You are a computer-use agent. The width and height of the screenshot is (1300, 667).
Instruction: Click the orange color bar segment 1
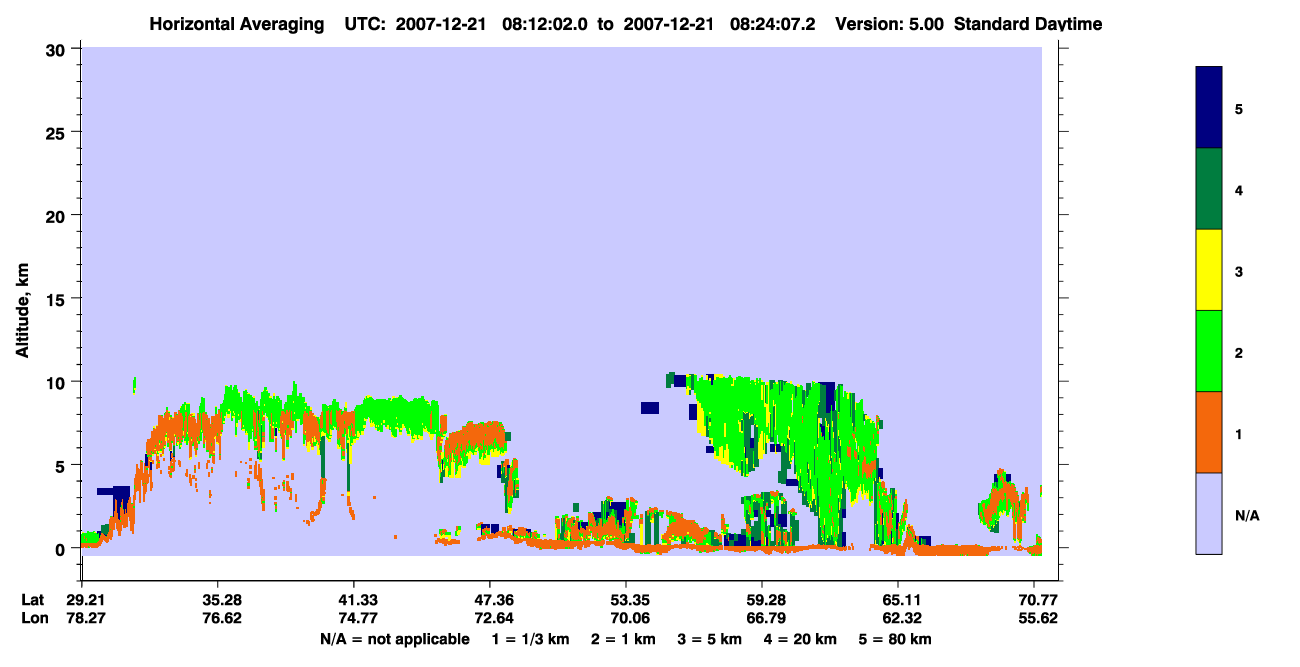[x=1209, y=432]
